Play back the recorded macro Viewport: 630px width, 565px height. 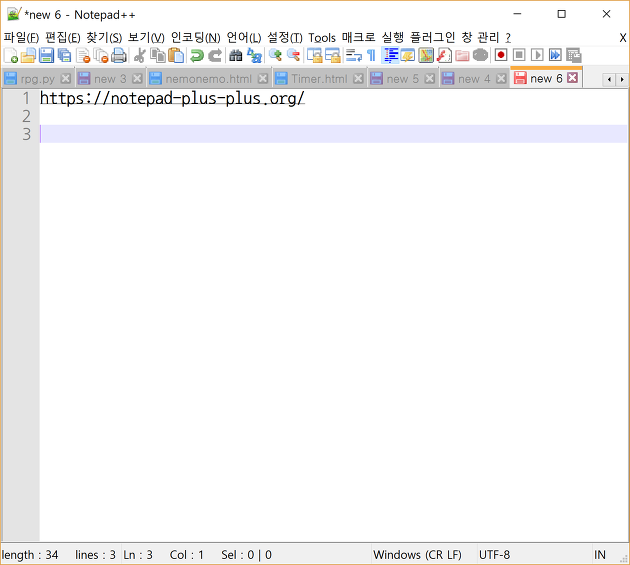click(537, 55)
